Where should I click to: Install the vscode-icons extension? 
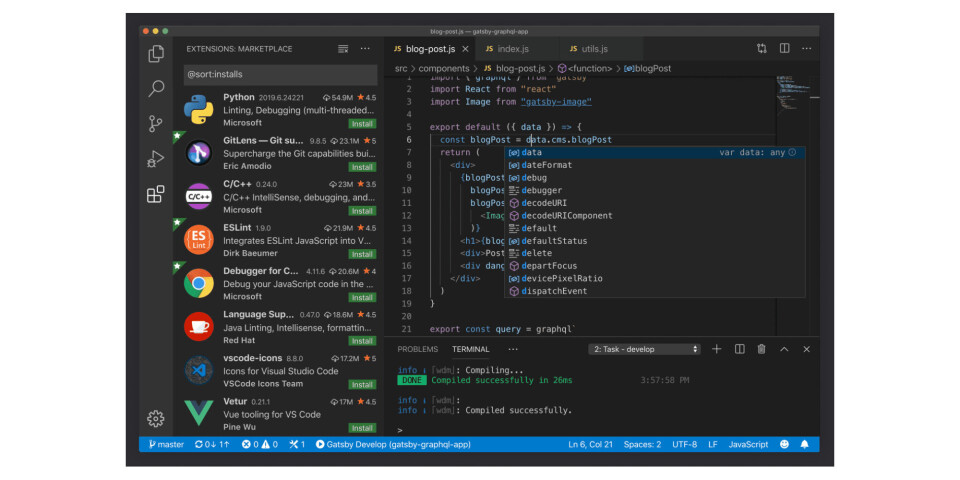(362, 384)
